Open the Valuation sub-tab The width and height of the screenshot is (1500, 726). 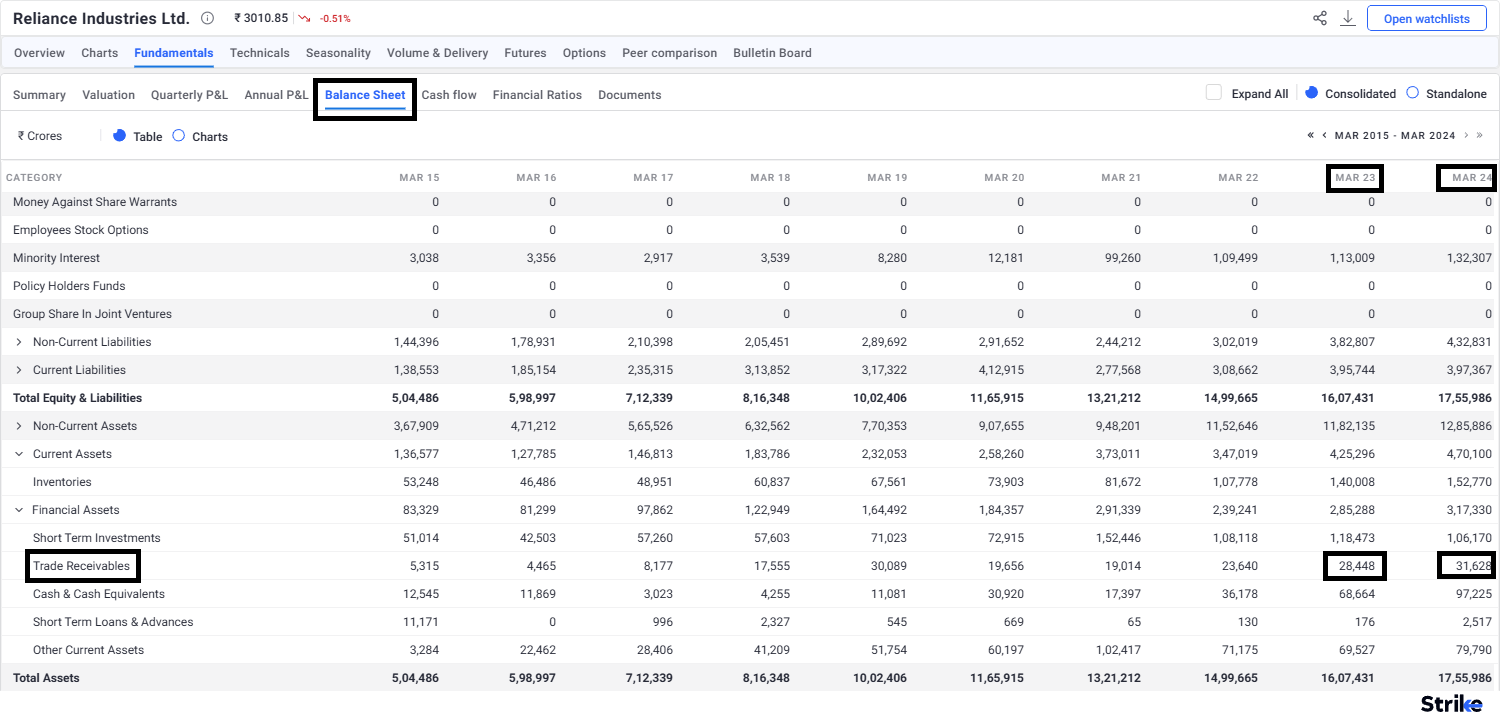coord(108,95)
